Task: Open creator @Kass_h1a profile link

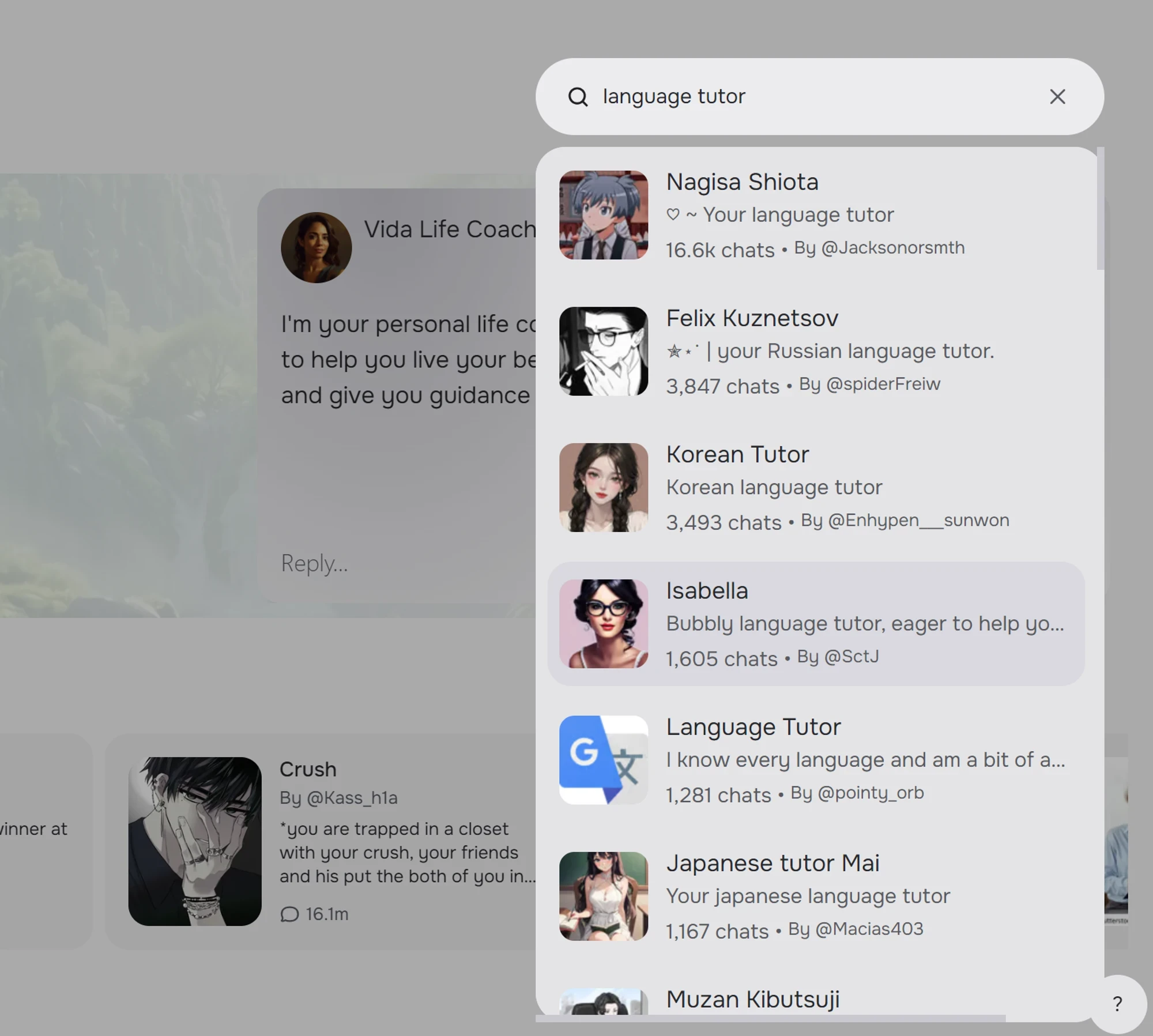Action: (352, 798)
